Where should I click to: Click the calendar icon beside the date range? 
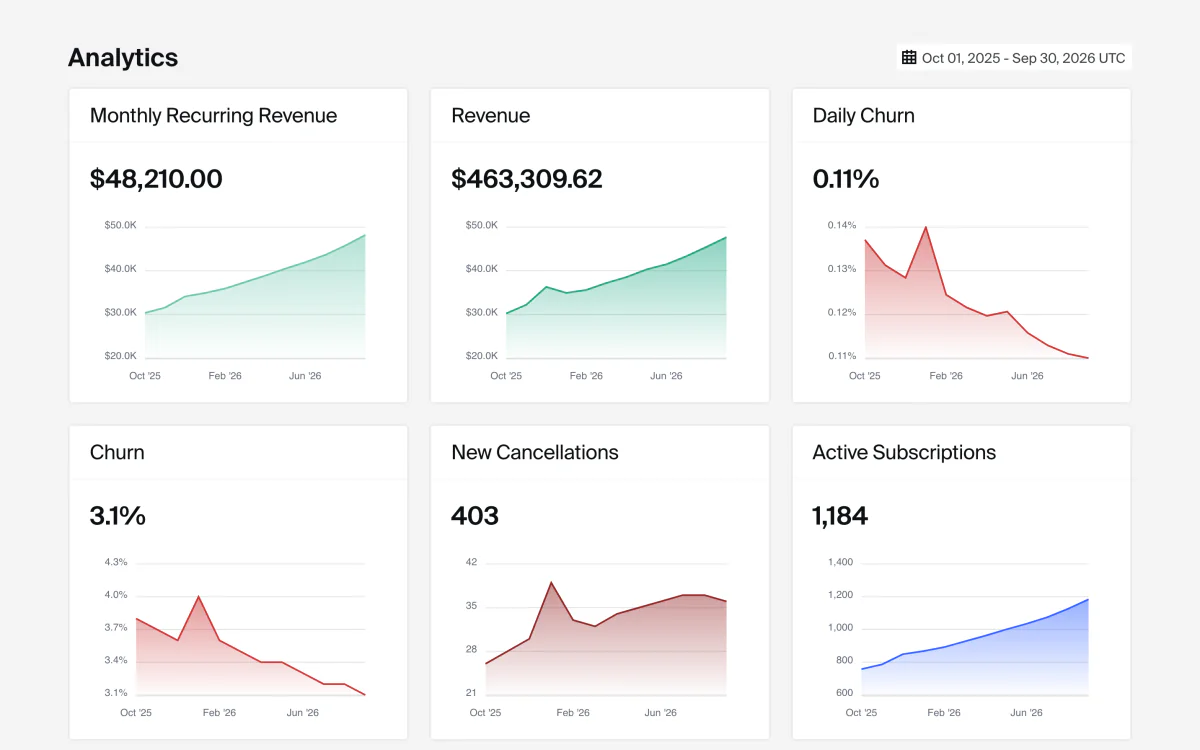click(x=909, y=57)
